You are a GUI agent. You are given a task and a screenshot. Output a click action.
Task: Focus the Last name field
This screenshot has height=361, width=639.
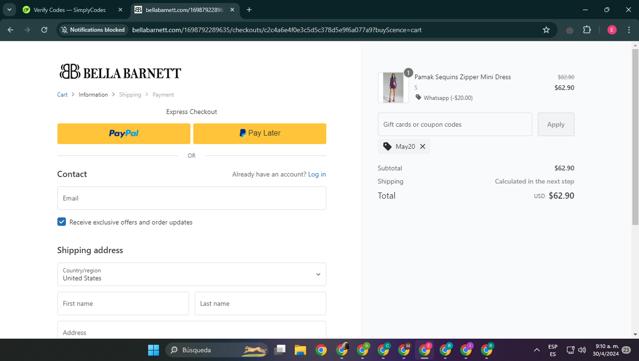coord(260,303)
